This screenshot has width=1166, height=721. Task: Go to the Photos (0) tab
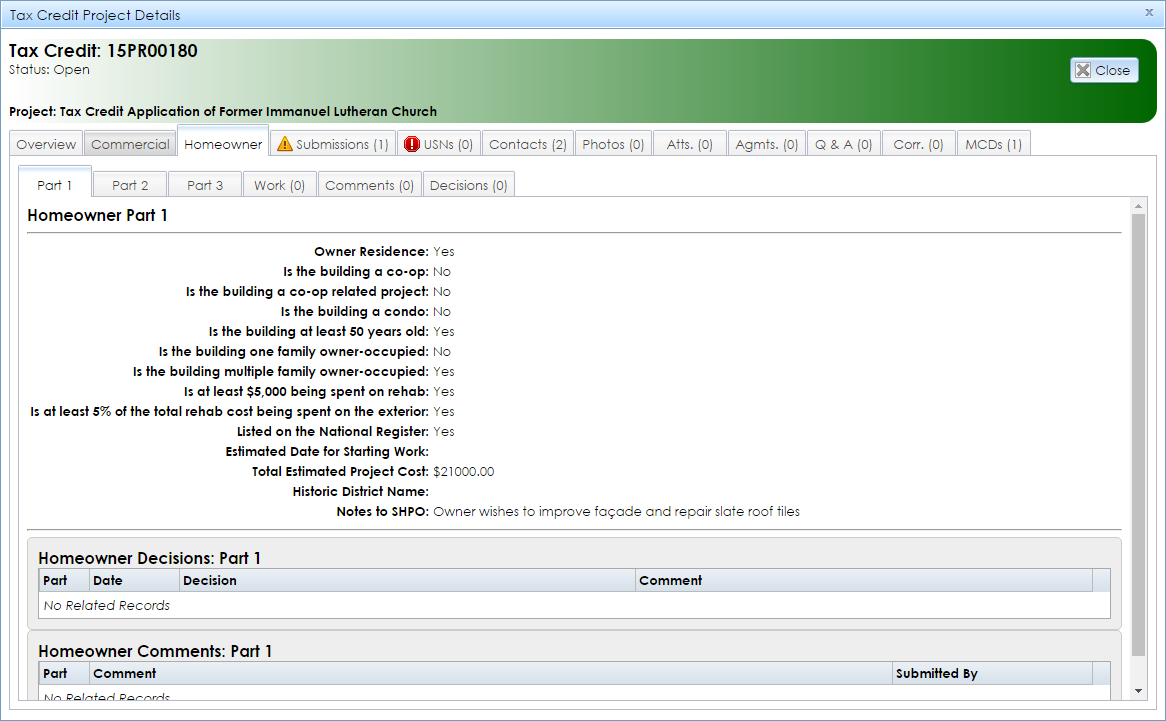[613, 144]
